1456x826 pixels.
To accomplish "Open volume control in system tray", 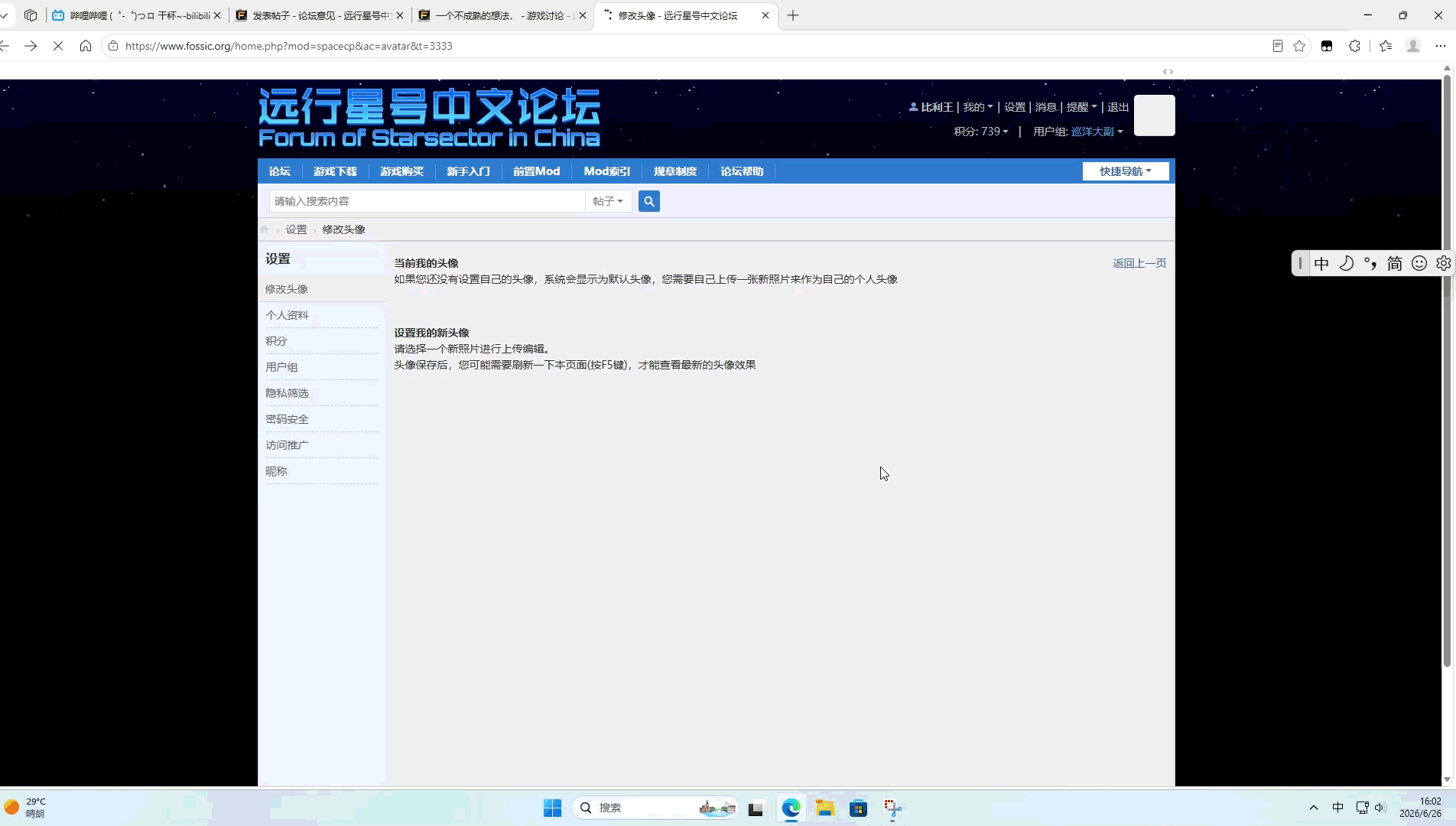I will tap(1380, 808).
